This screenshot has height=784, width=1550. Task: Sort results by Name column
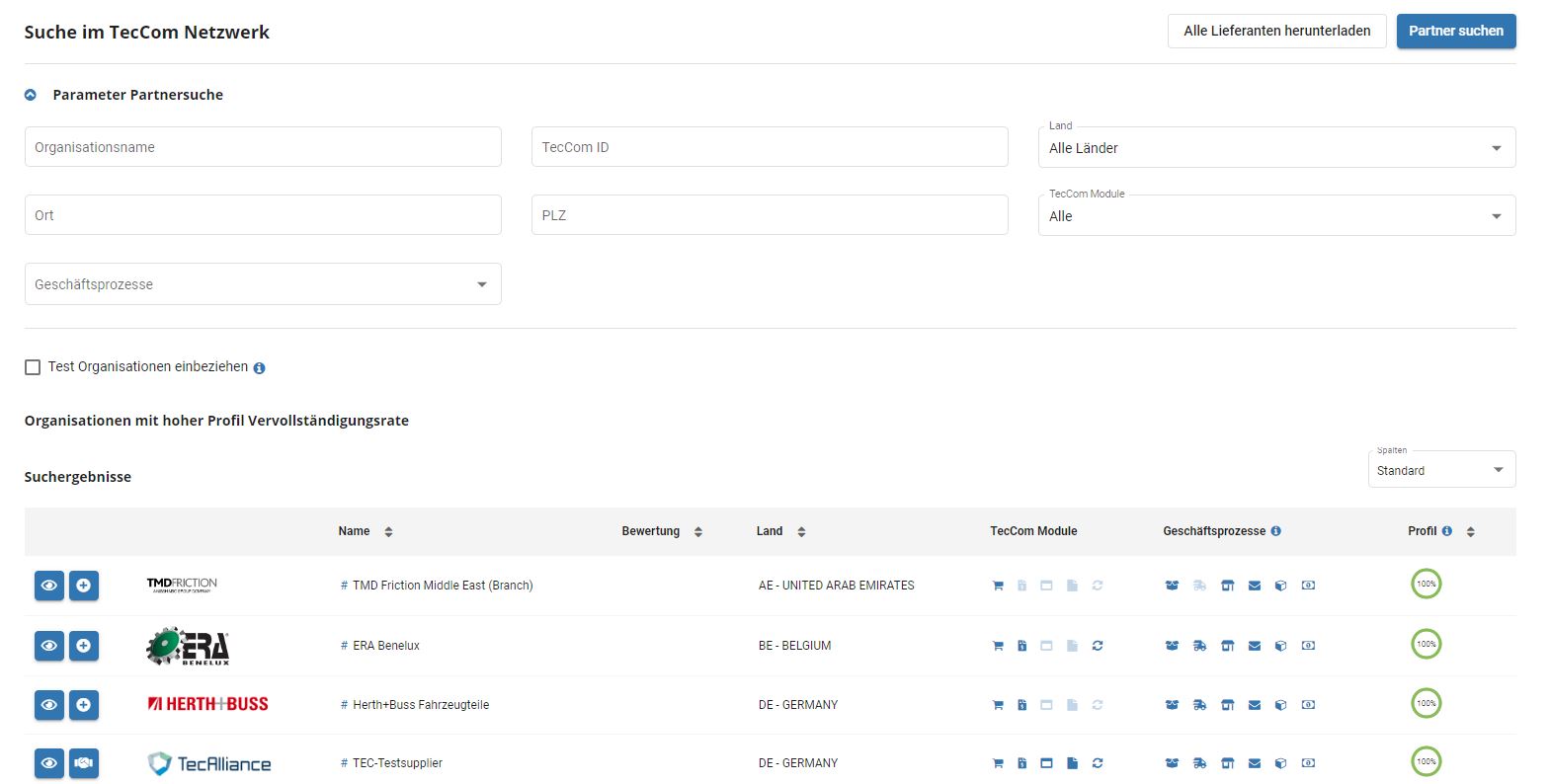(388, 531)
